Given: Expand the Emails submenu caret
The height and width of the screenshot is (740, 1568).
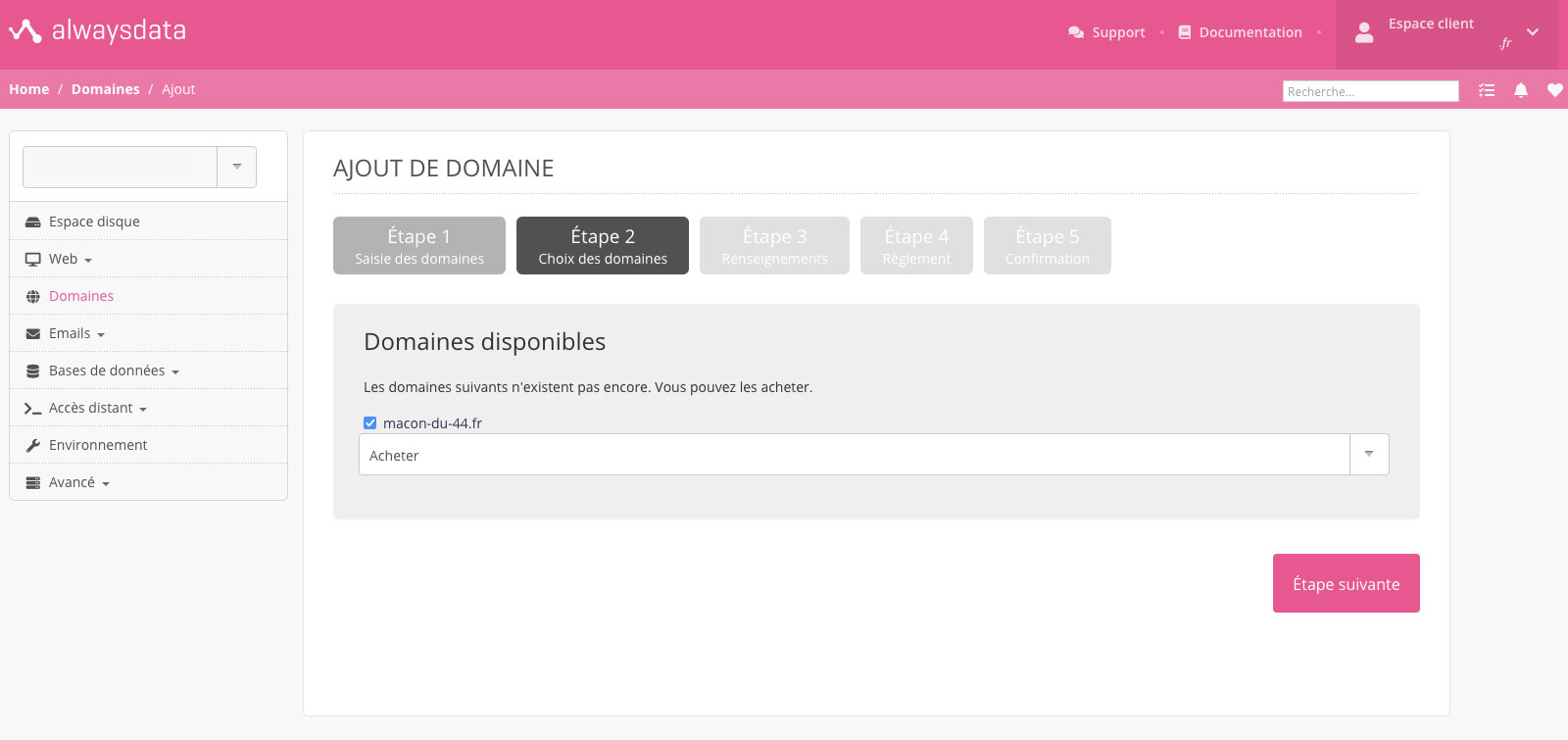Looking at the screenshot, I should coord(101,335).
